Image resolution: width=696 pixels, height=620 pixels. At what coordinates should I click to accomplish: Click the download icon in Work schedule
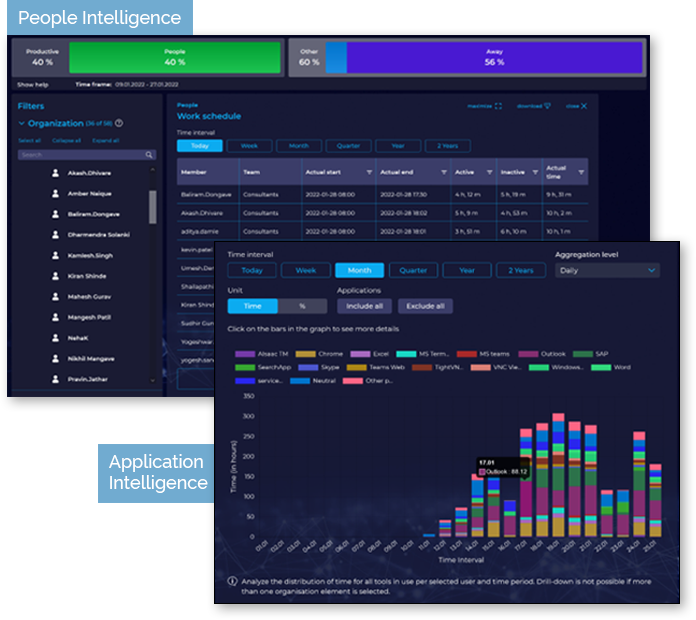(x=547, y=105)
